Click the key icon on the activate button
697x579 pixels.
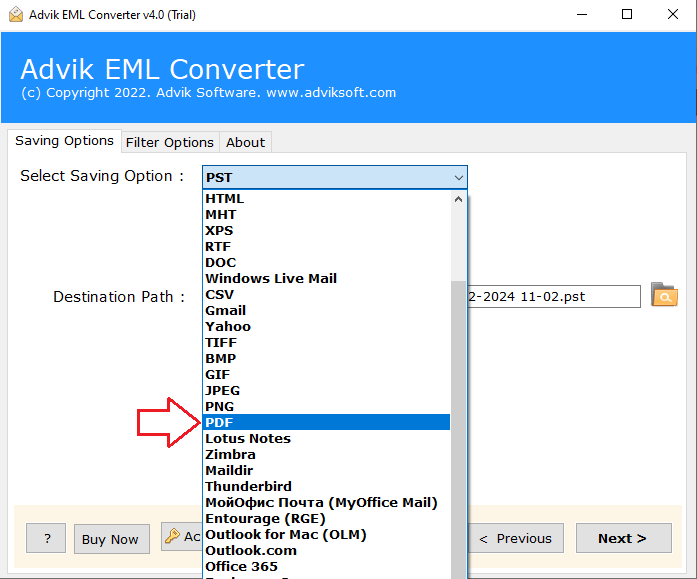[x=172, y=536]
